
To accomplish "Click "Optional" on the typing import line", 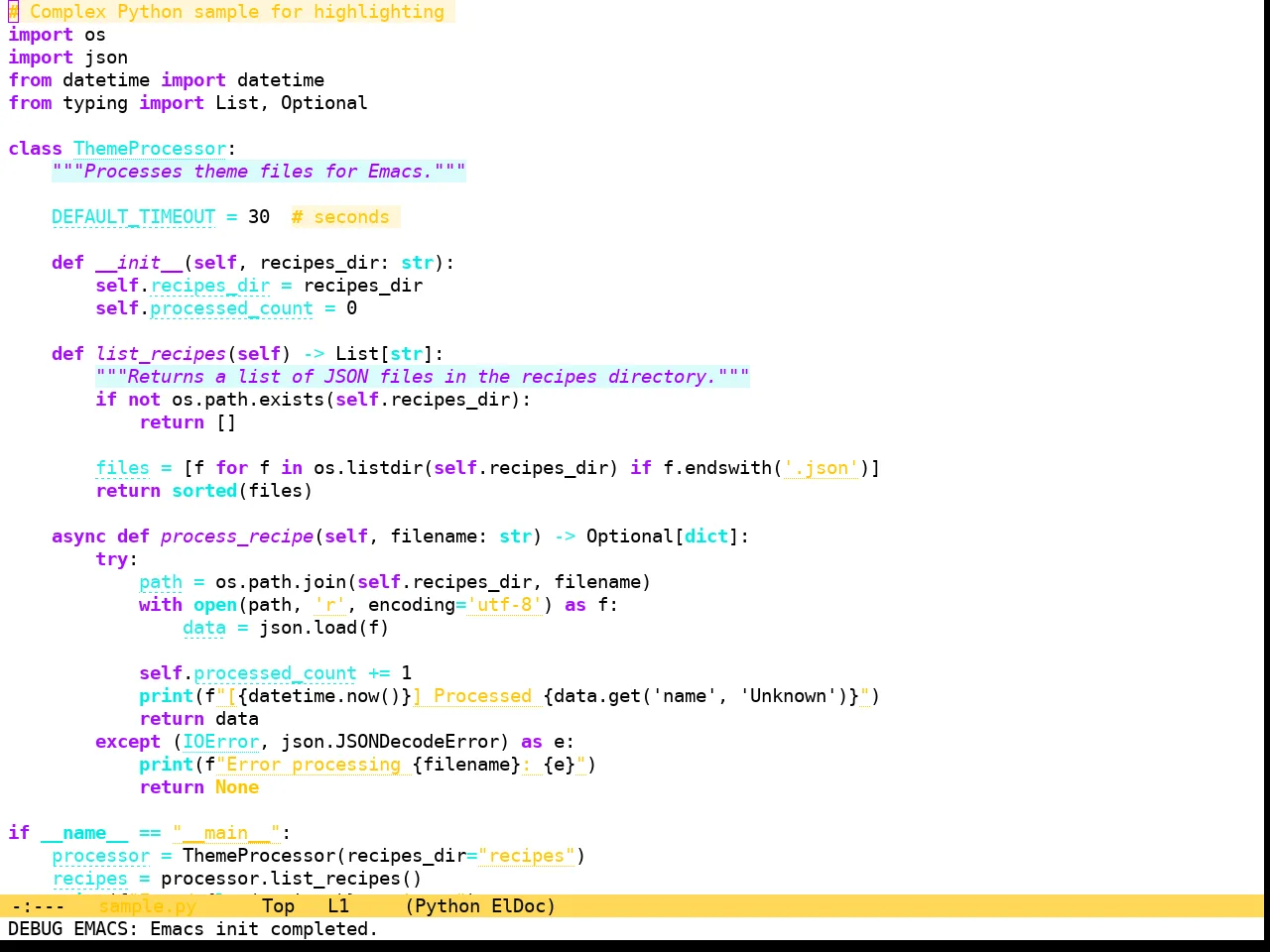I will [324, 103].
